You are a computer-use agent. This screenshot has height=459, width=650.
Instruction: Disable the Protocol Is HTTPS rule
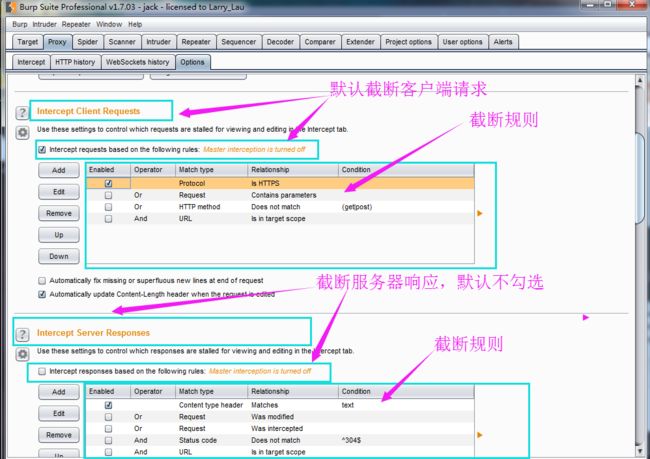tap(108, 183)
